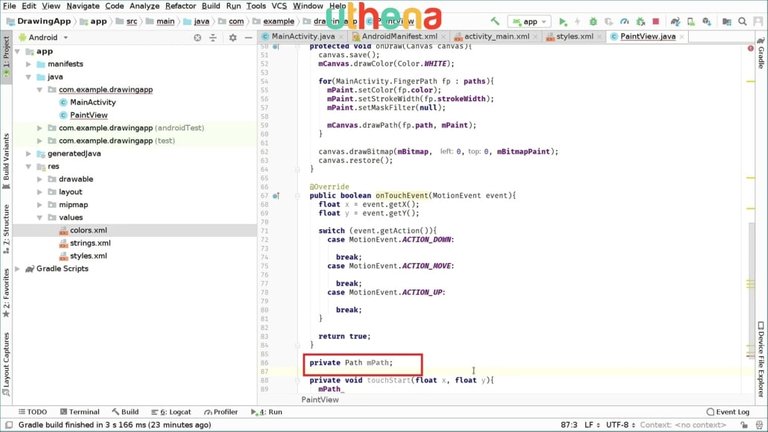Toggle the Logcat tool window
This screenshot has width=768, height=432.
coord(175,412)
